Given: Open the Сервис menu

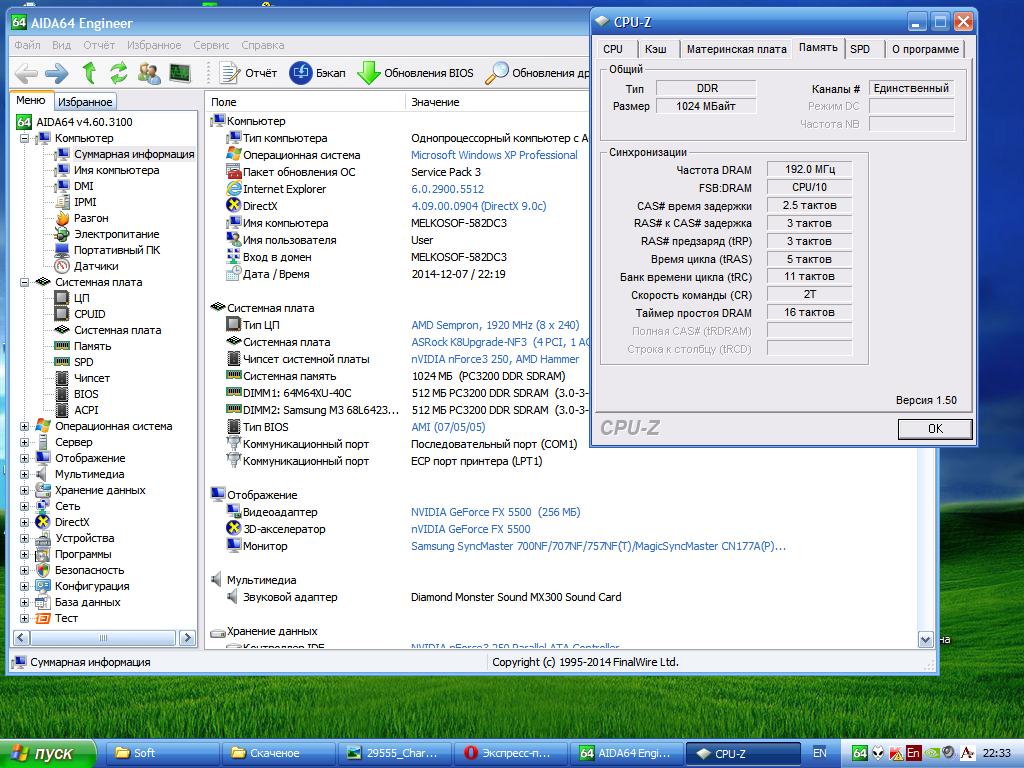Looking at the screenshot, I should pyautogui.click(x=211, y=45).
